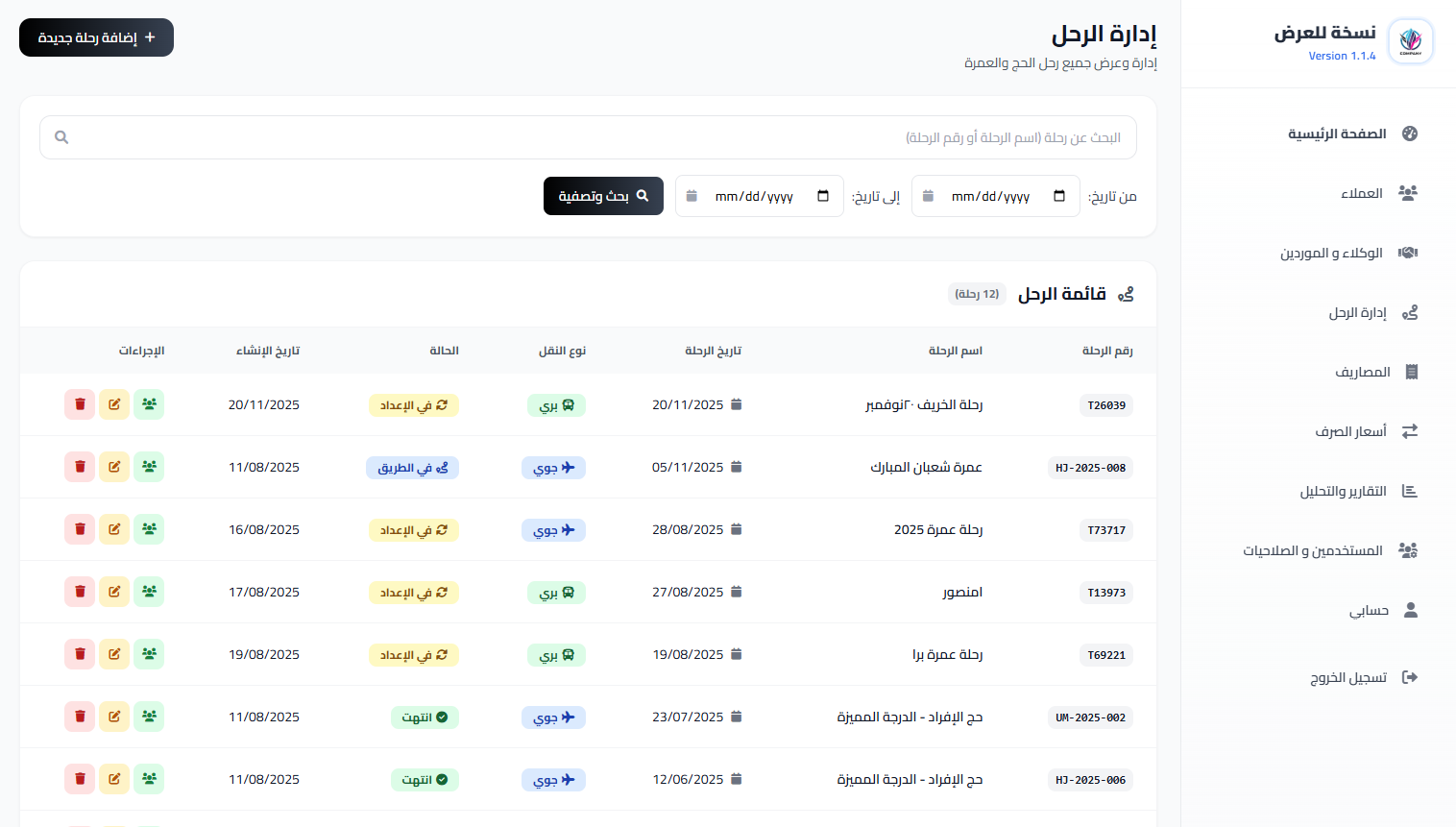Image resolution: width=1456 pixels, height=827 pixels.
Task: Open the إلى تاريخ date picker
Action: [x=759, y=196]
